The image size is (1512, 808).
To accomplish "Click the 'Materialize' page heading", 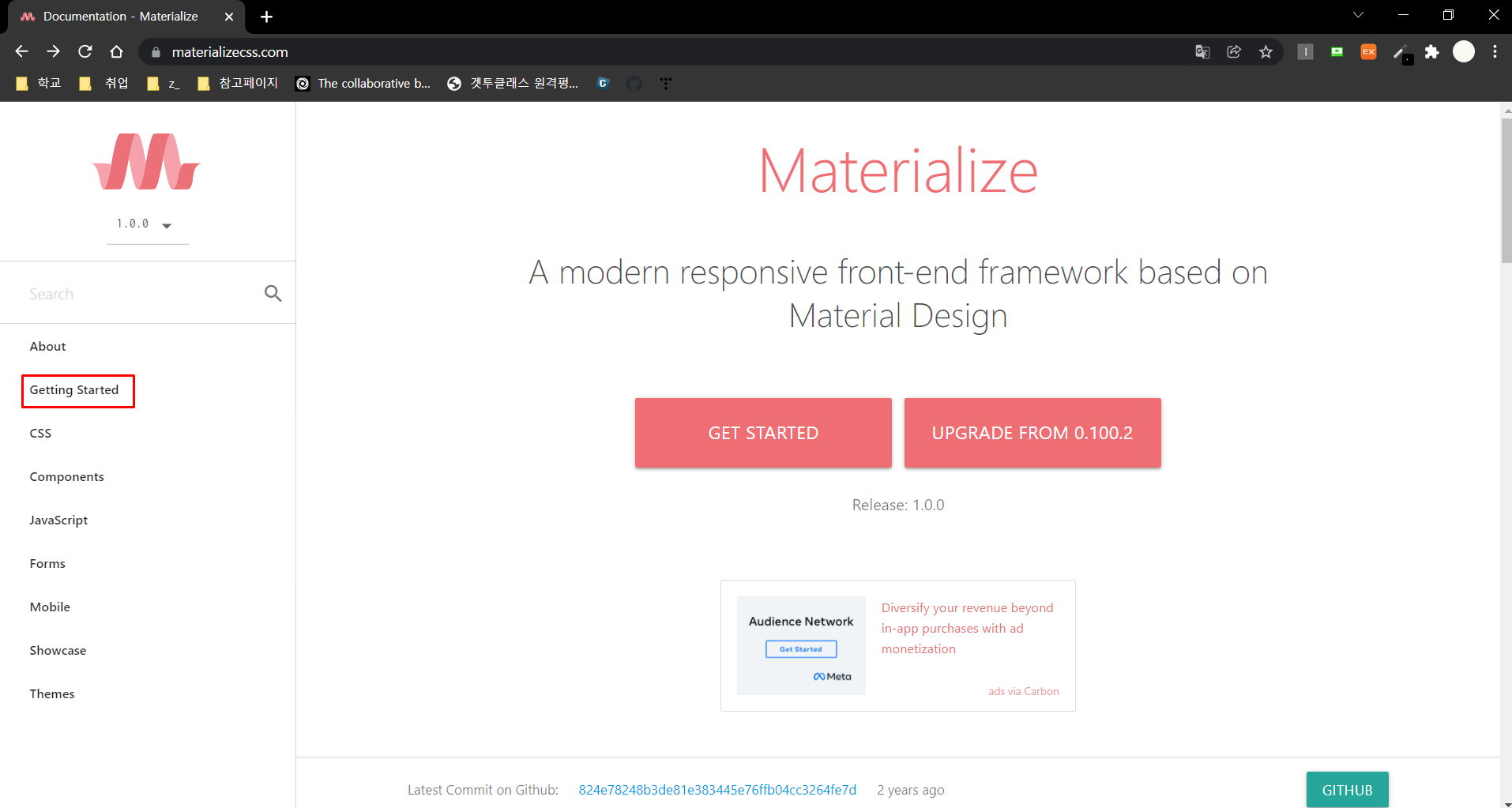I will click(898, 171).
